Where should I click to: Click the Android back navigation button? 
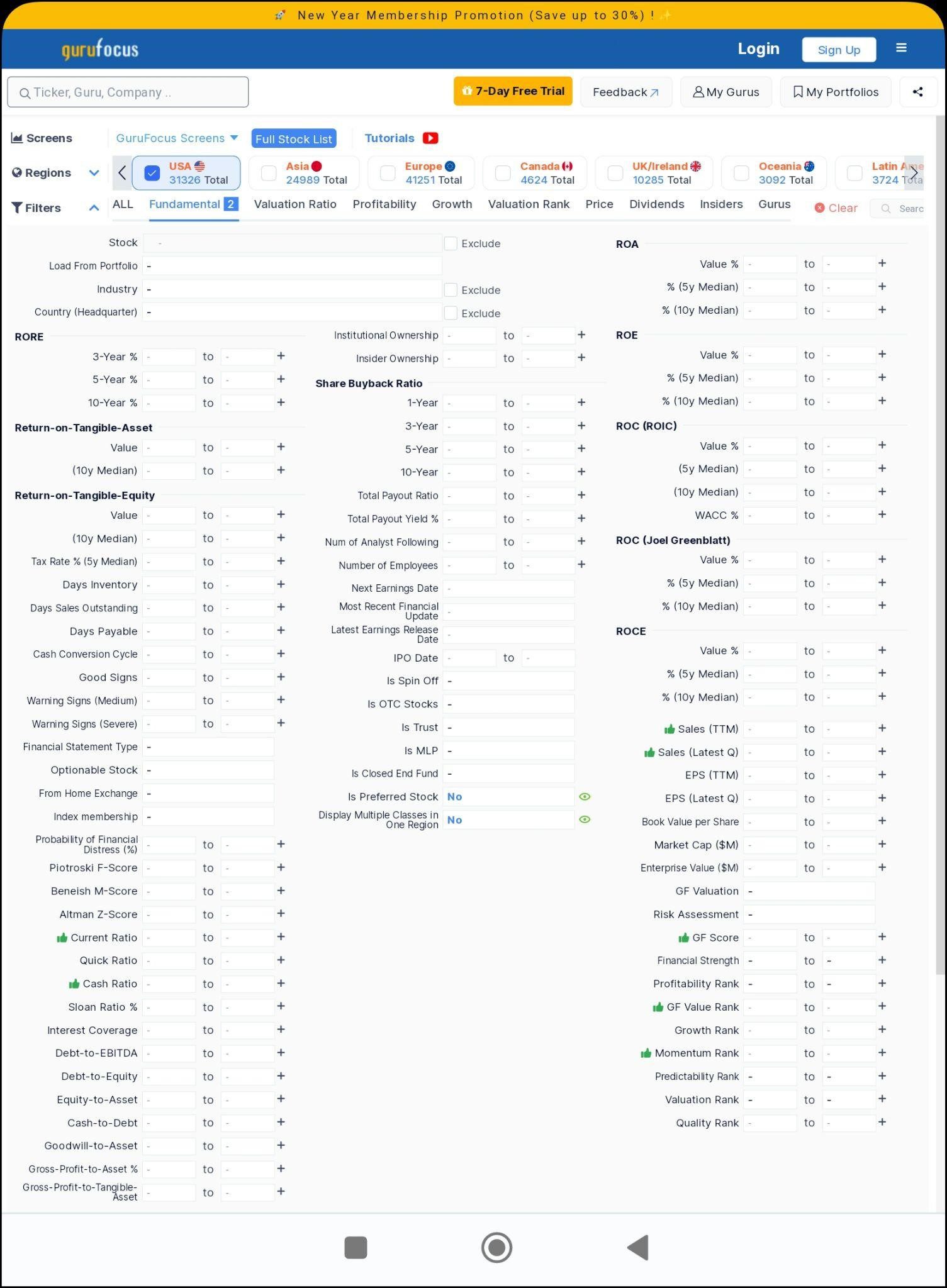click(x=638, y=1247)
